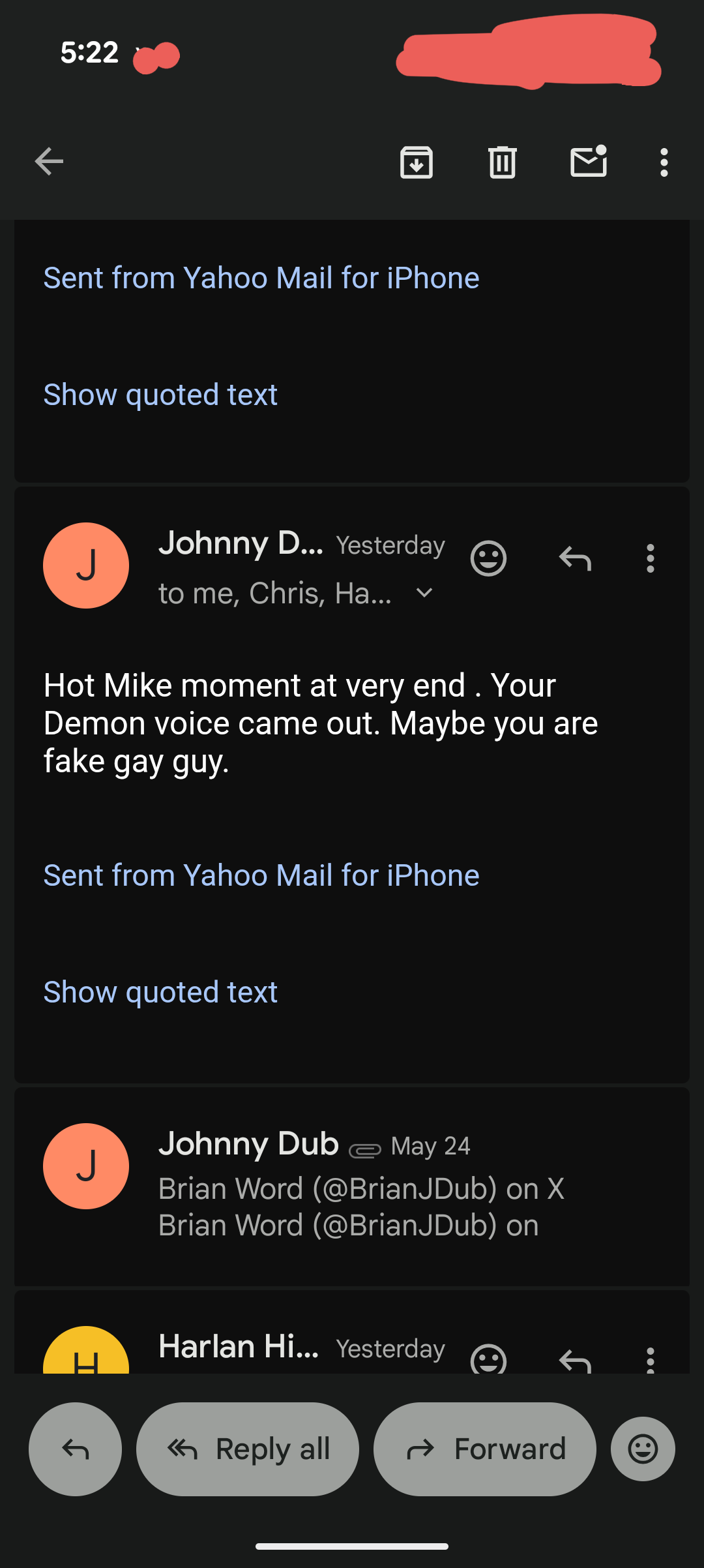This screenshot has height=1568, width=704.
Task: Reply to Johnny D's message with arrow icon
Action: pos(575,558)
